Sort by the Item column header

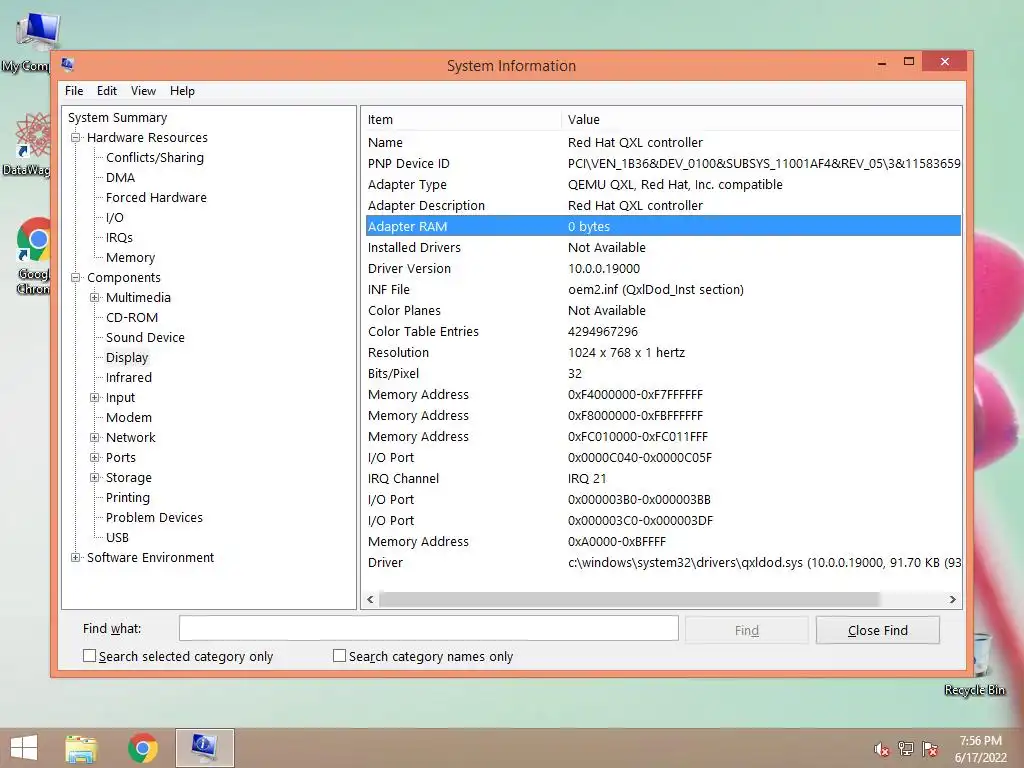(461, 120)
